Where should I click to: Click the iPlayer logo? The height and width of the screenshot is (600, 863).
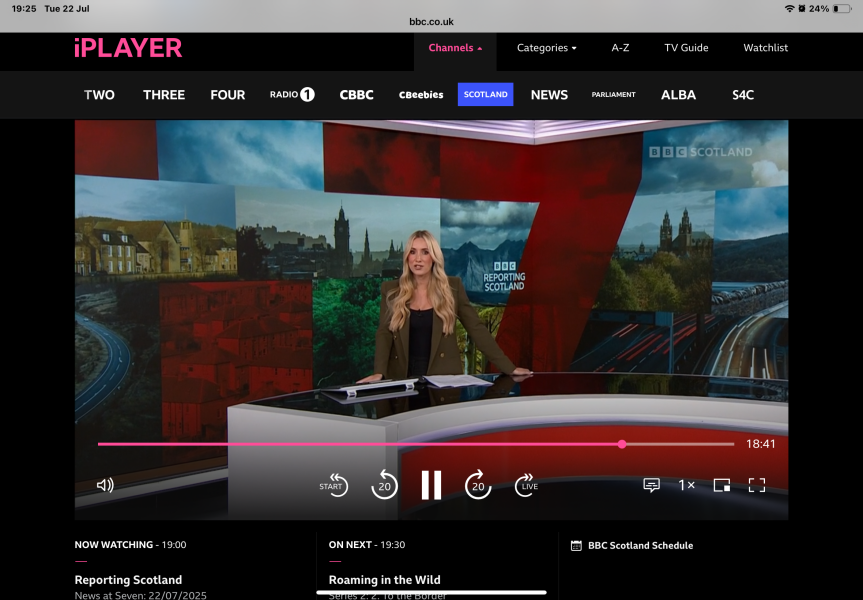(x=128, y=47)
